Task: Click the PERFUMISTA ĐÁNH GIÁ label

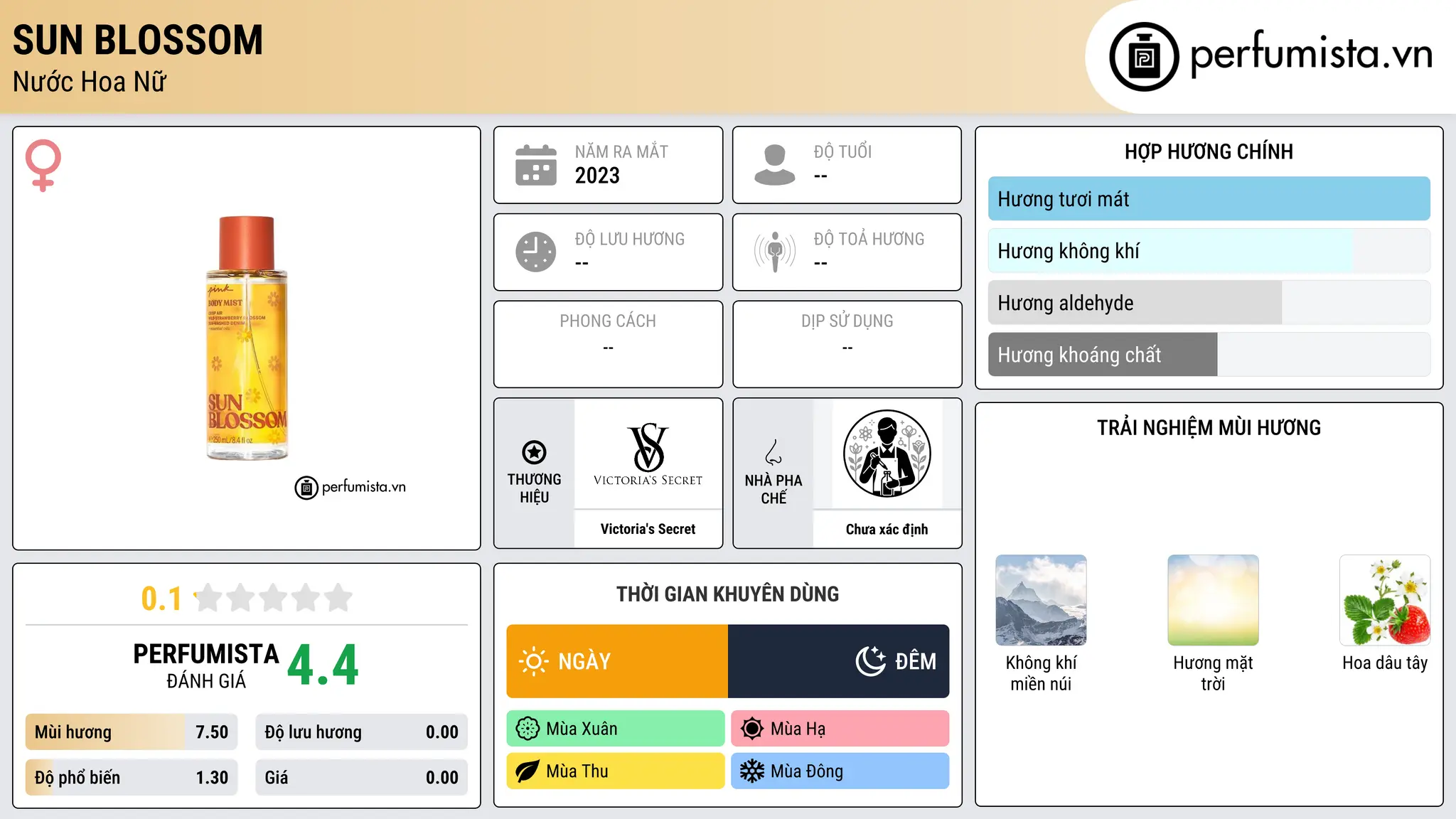Action: click(x=206, y=665)
